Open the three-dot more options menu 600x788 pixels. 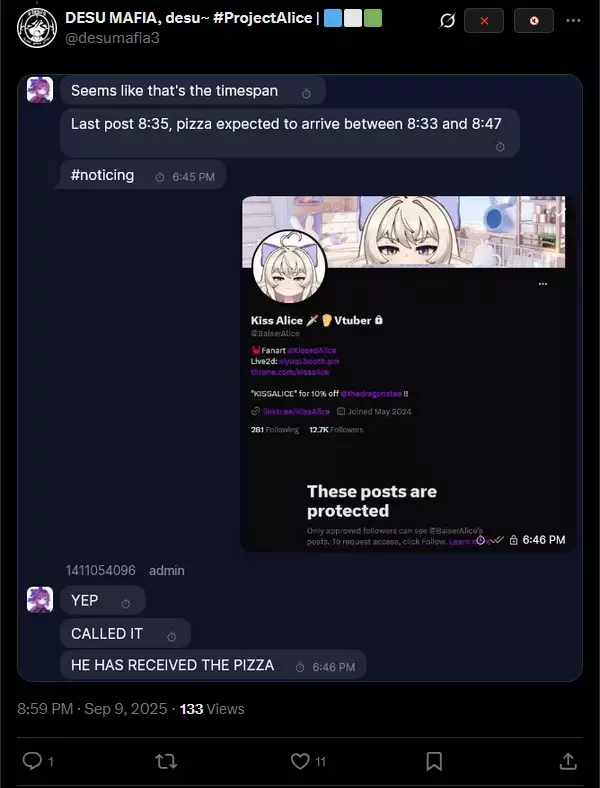coord(573,21)
